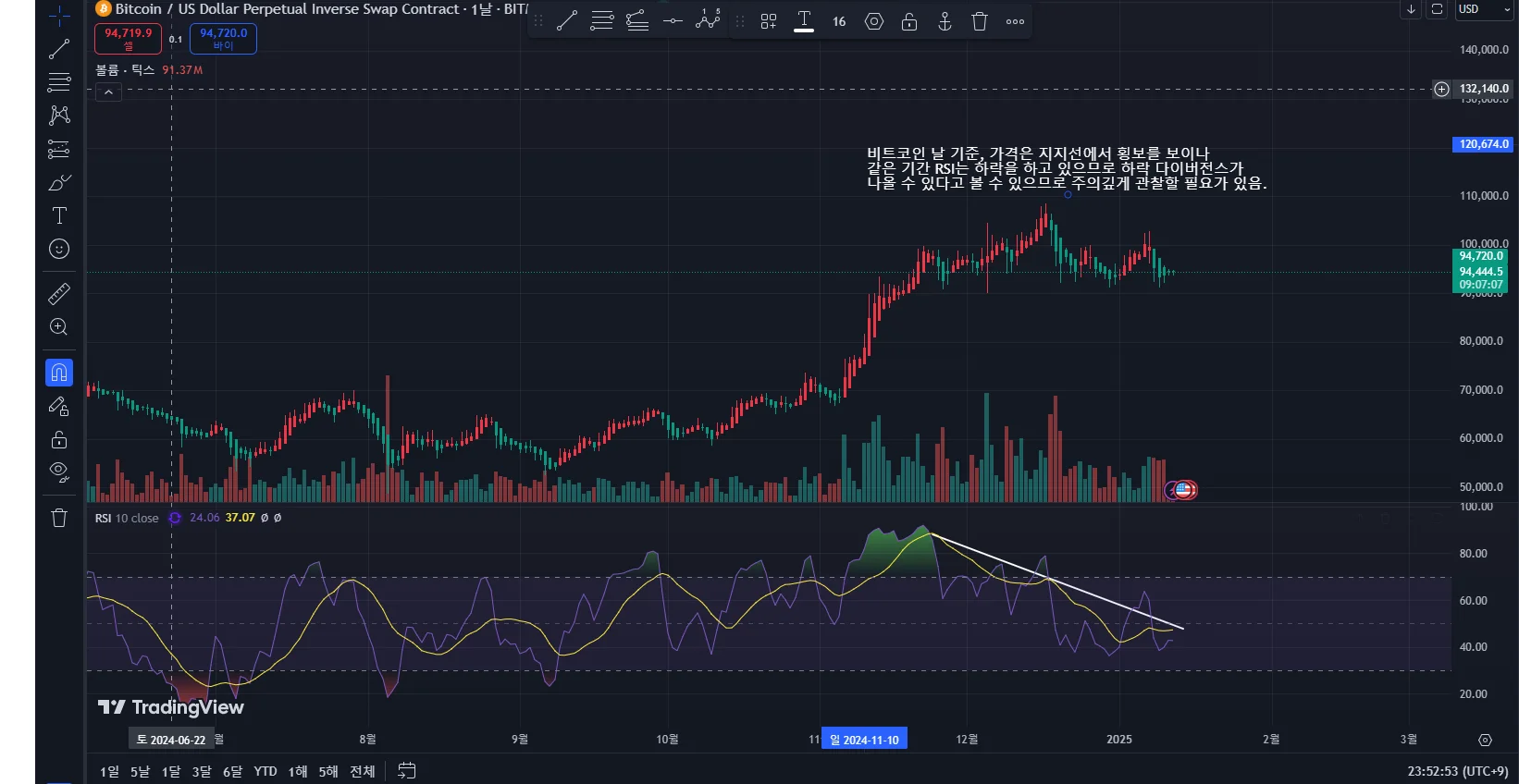This screenshot has height=784, width=1519.
Task: Select the ruler measure tool
Action: (x=59, y=294)
